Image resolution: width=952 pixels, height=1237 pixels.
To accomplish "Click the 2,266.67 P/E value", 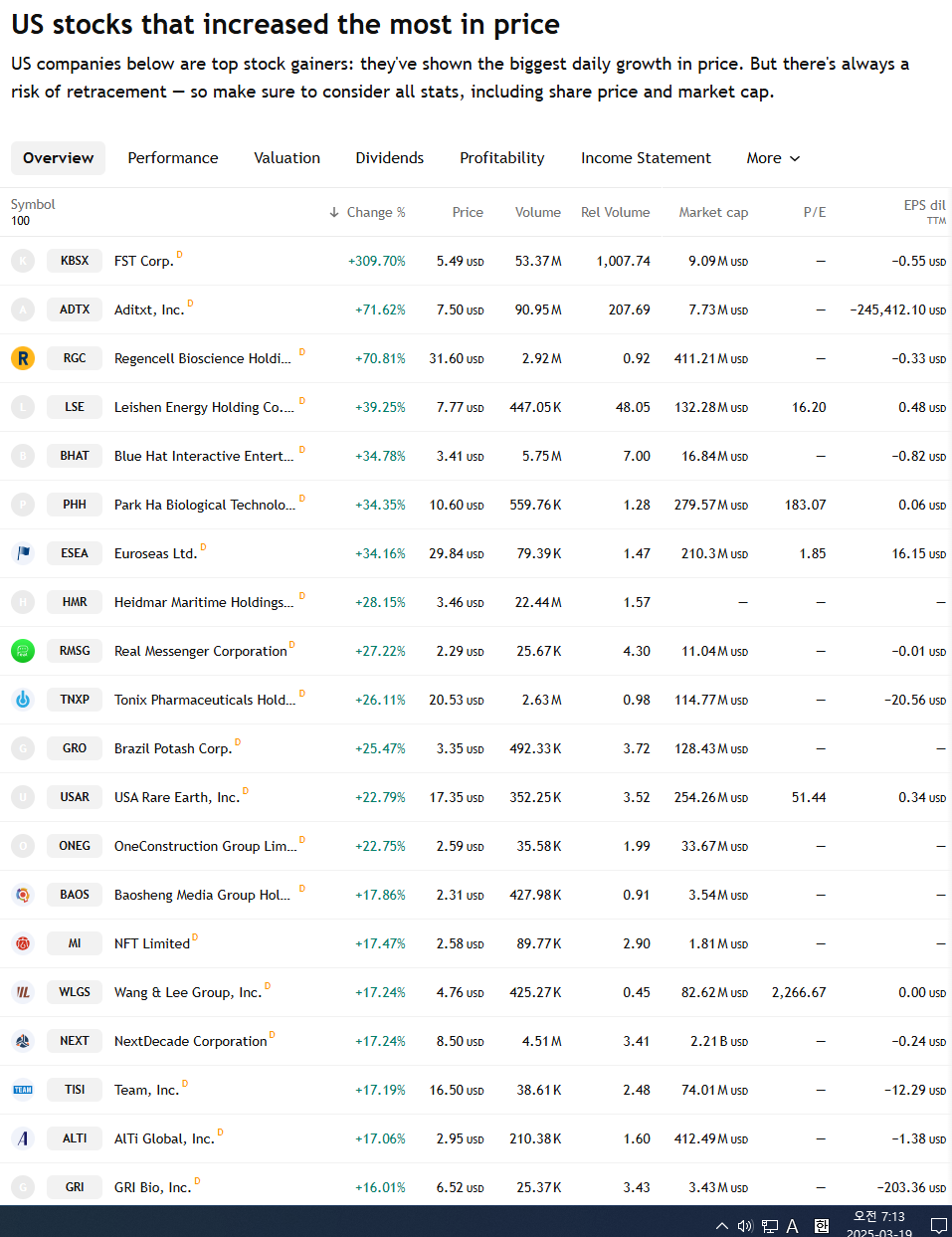I will click(799, 992).
